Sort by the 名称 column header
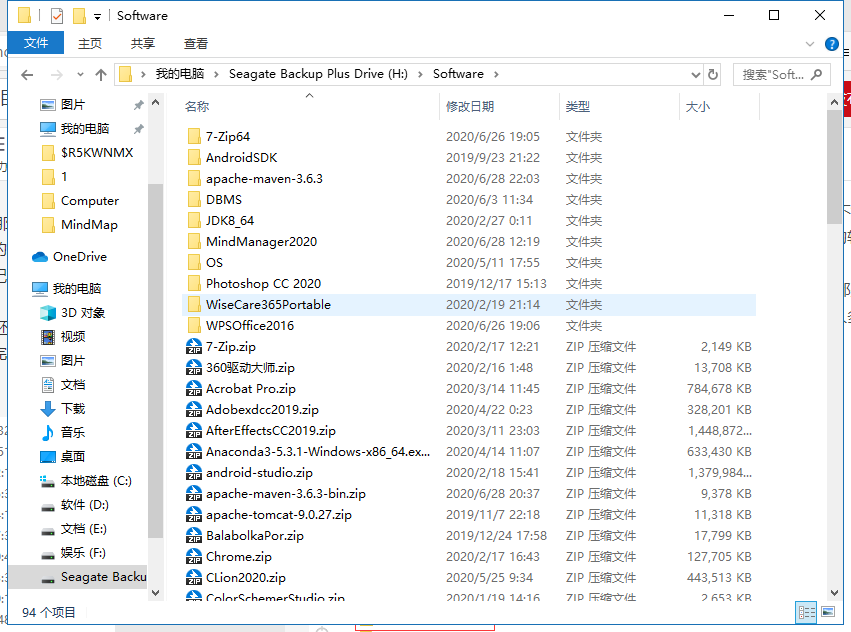 click(309, 106)
